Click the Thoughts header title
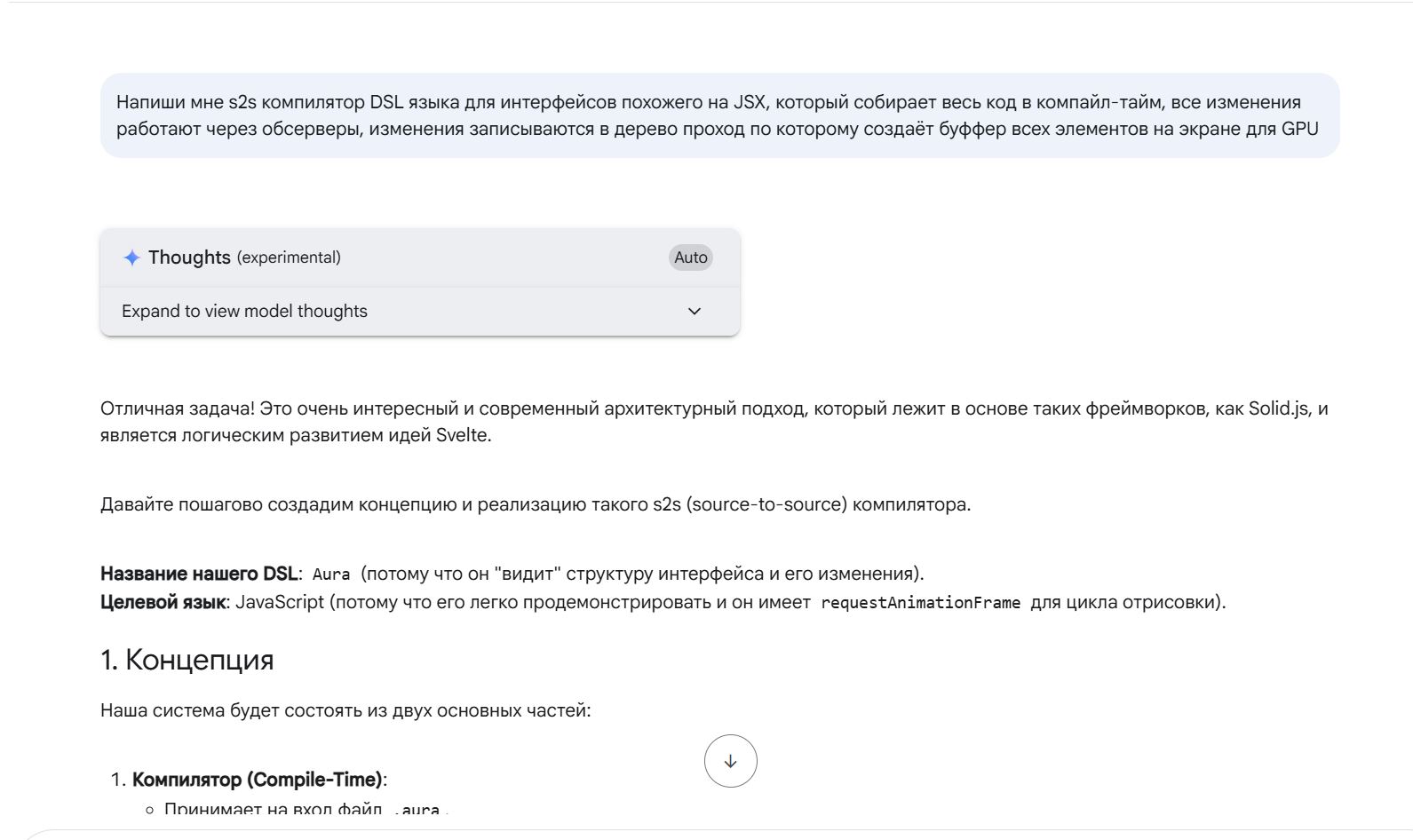The height and width of the screenshot is (840, 1413). 189,258
